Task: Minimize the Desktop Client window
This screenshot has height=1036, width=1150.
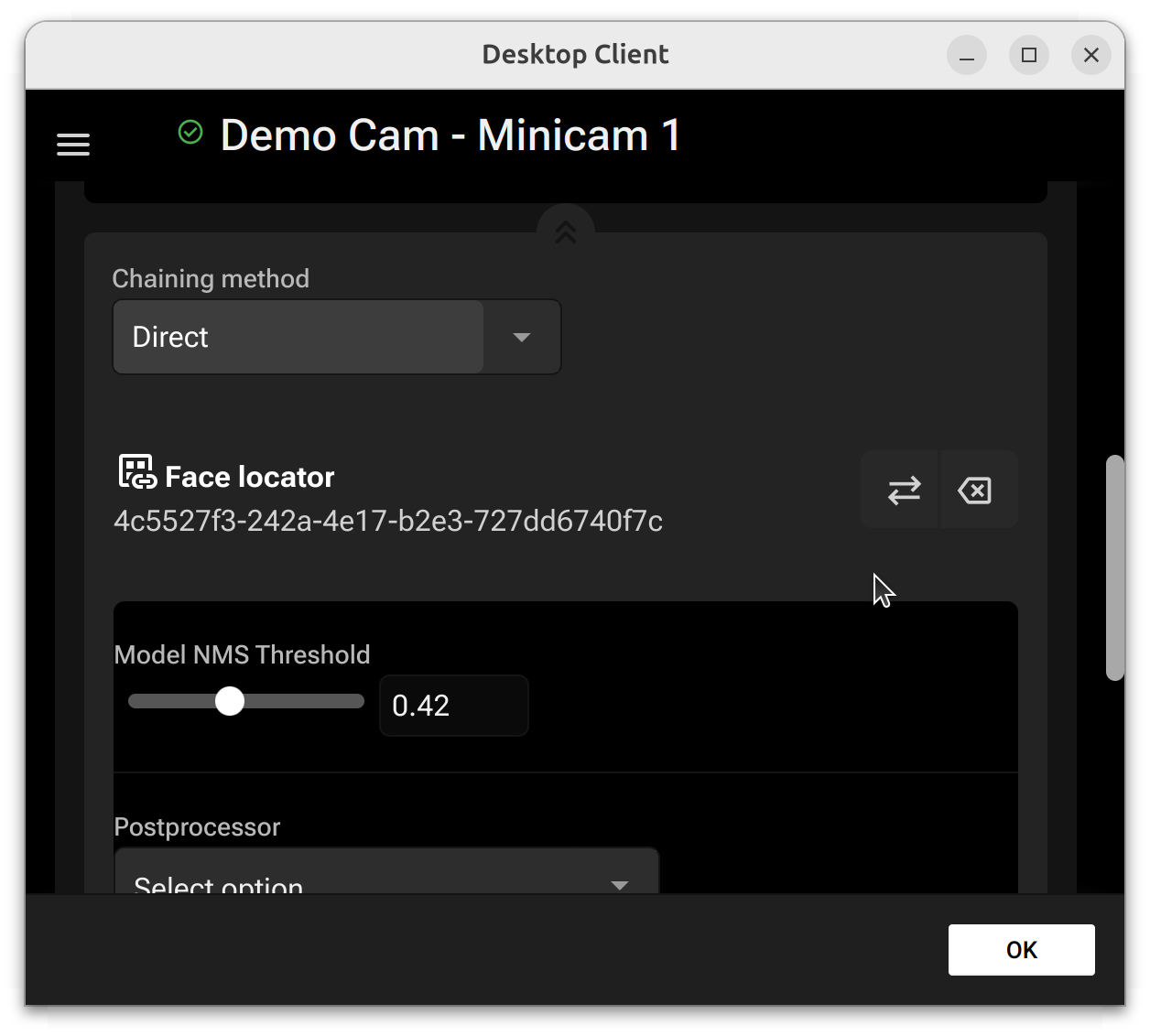Action: (x=967, y=55)
